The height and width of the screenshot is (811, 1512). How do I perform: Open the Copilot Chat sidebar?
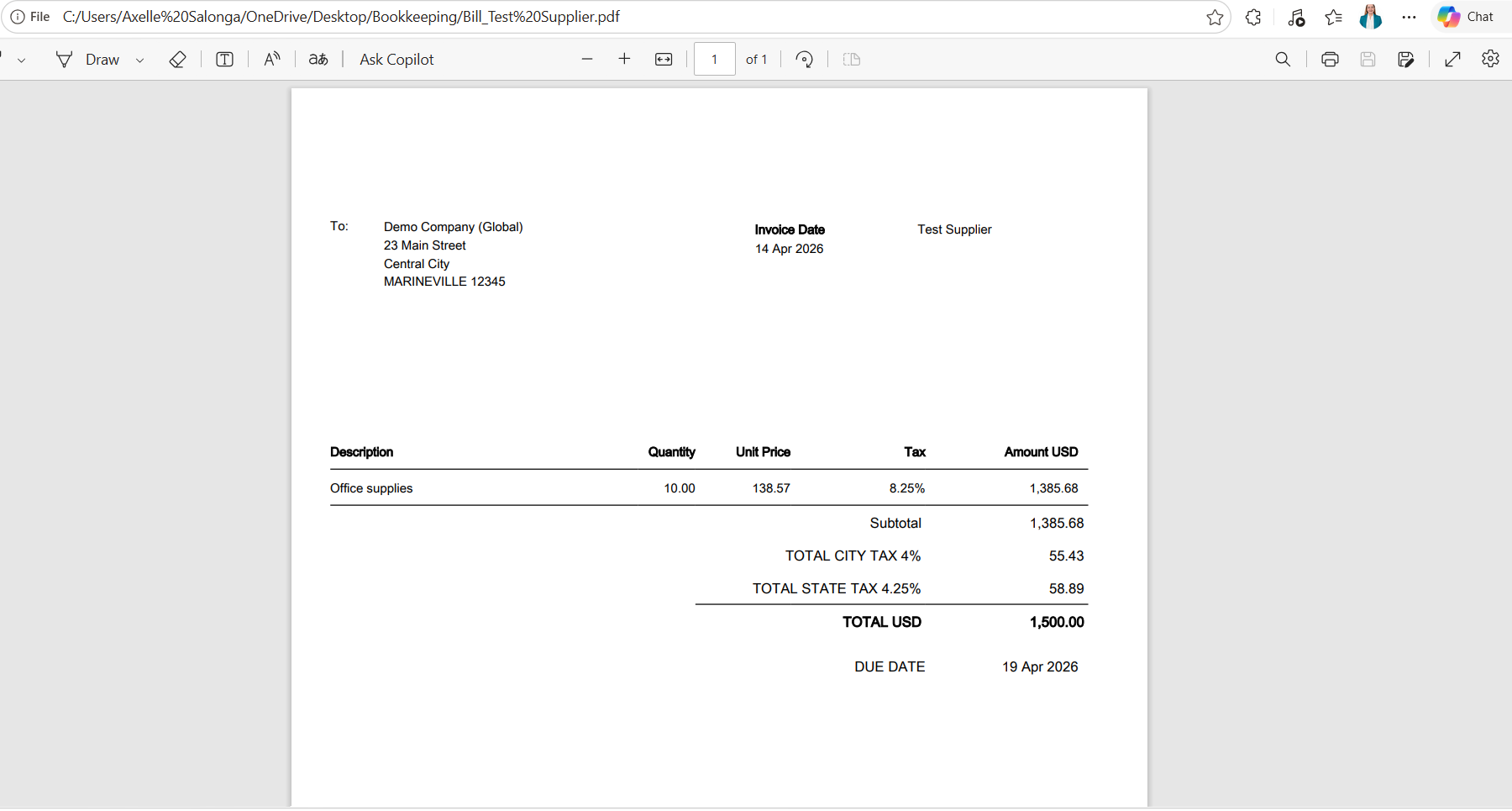[x=1467, y=17]
